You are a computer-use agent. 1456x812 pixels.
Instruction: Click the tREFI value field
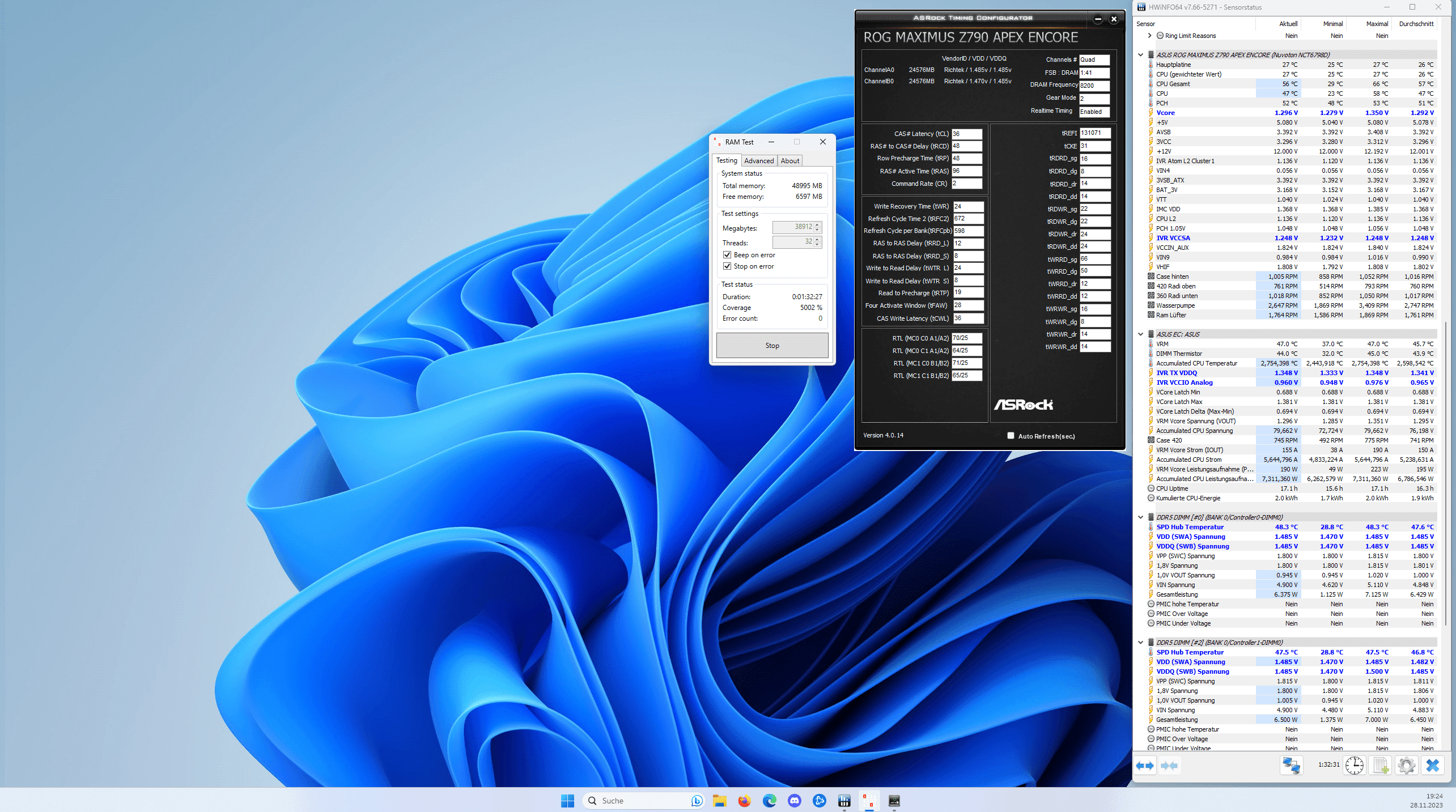click(x=1095, y=133)
